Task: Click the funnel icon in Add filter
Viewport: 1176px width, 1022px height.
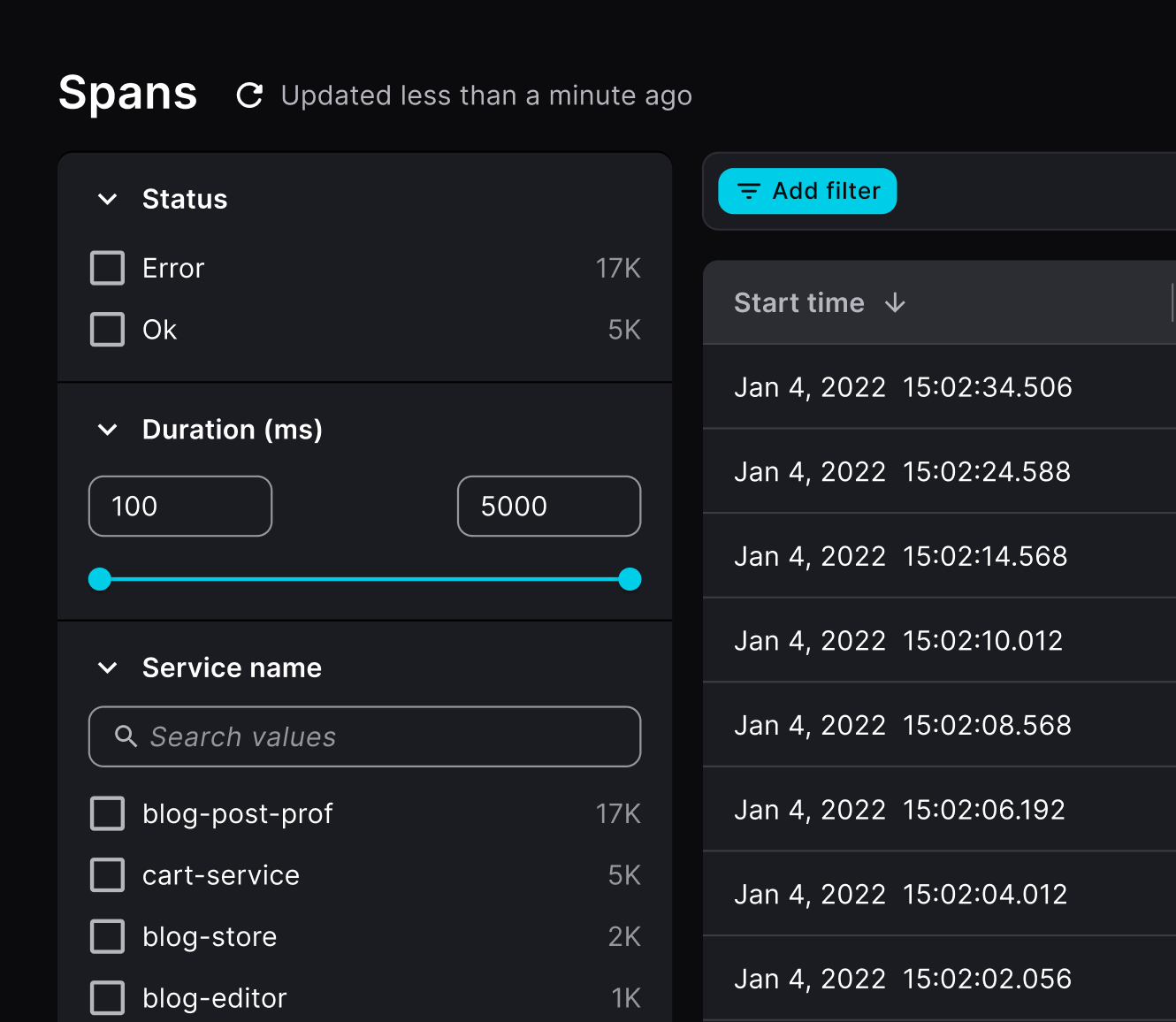Action: pos(747,191)
